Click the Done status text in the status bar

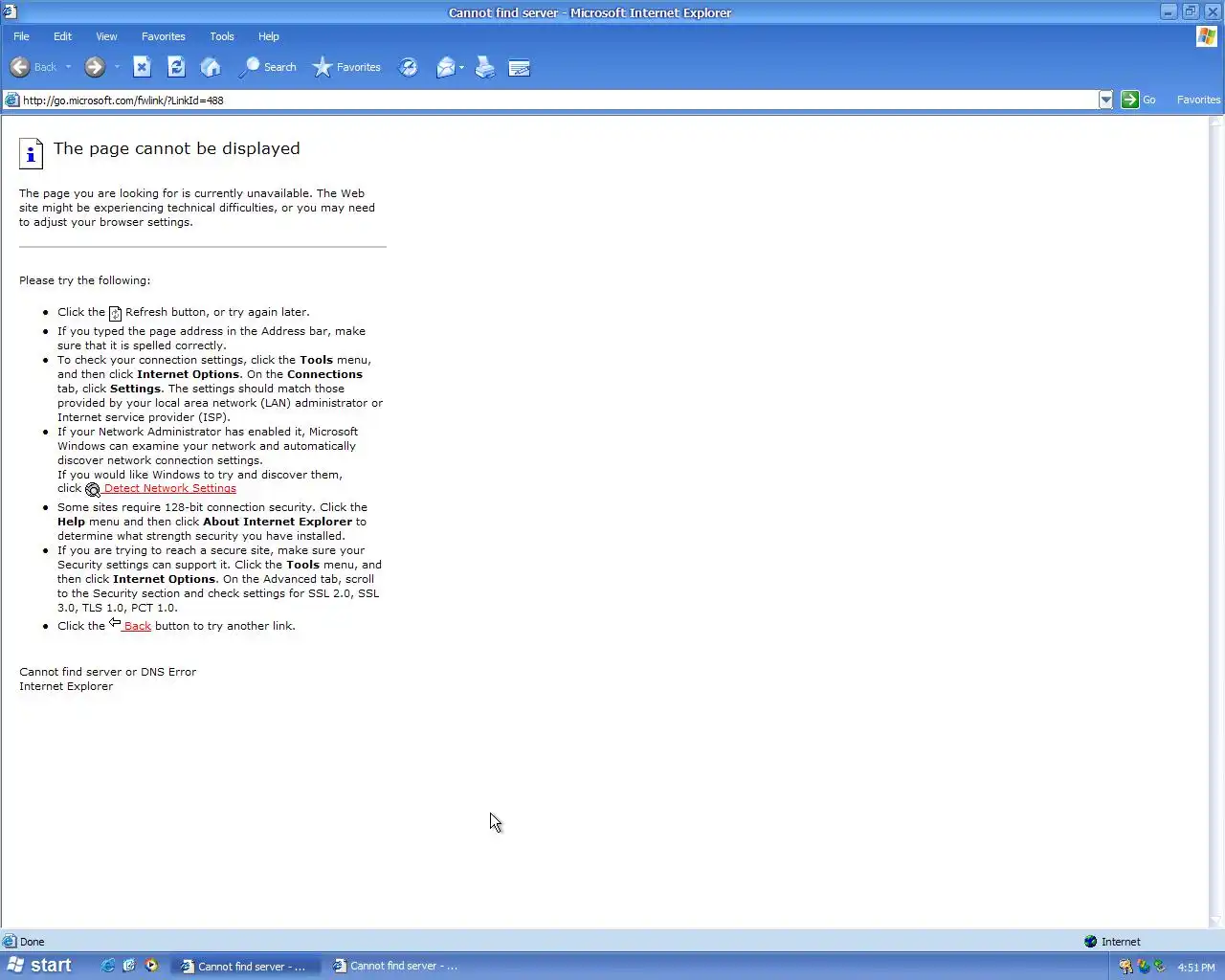tap(33, 942)
